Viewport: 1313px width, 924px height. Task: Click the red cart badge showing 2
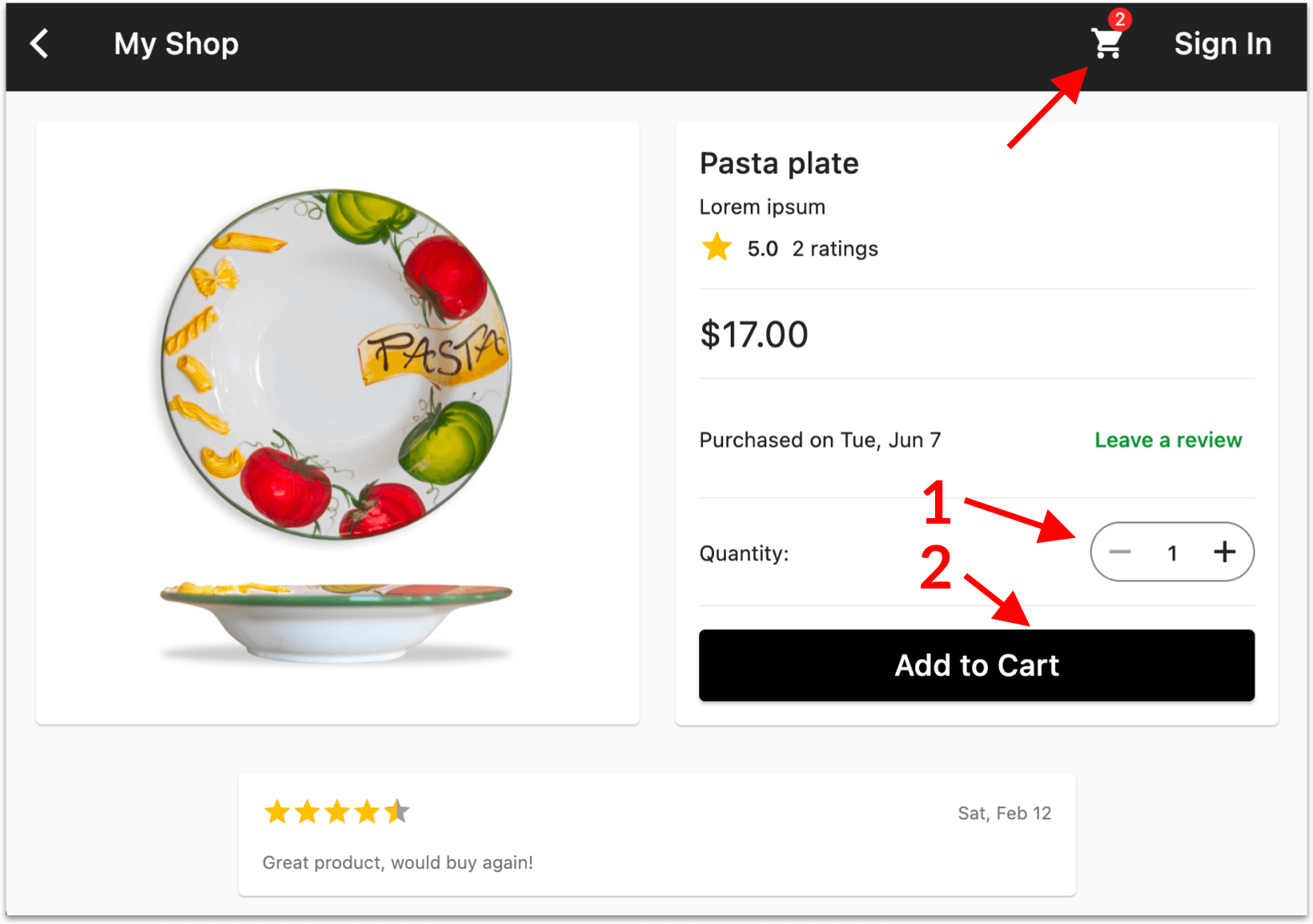click(1119, 19)
